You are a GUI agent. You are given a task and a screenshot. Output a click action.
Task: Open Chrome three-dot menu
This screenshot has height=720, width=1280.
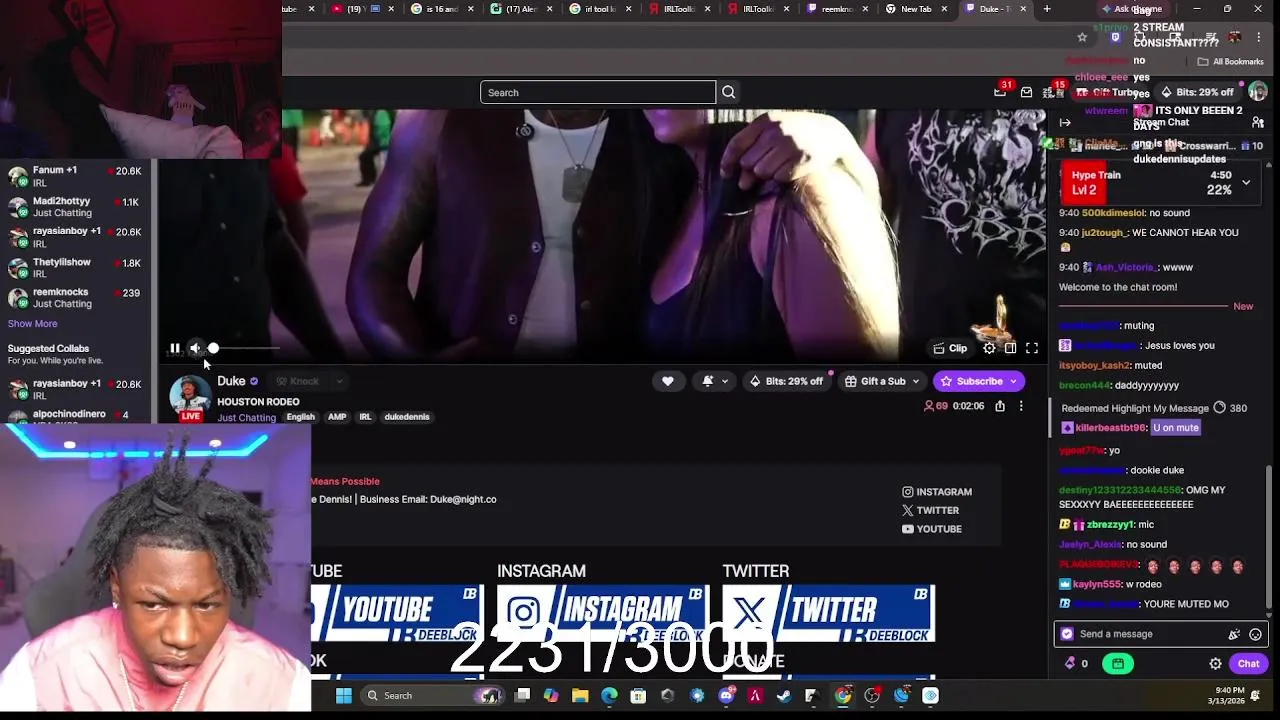click(1259, 37)
